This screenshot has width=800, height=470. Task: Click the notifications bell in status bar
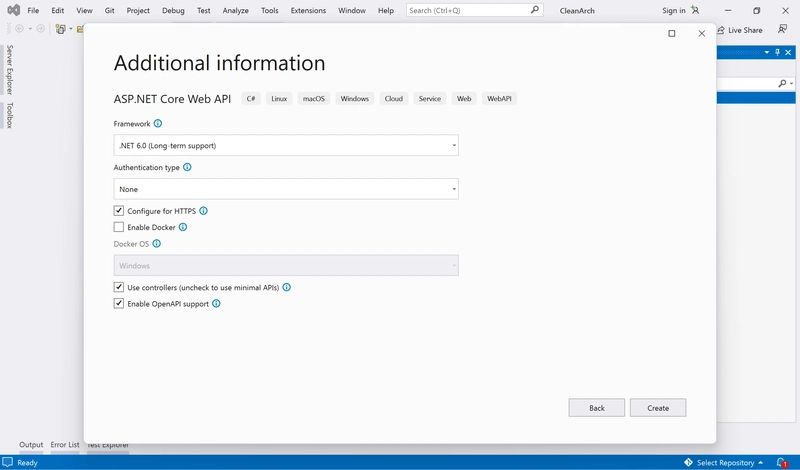point(782,462)
